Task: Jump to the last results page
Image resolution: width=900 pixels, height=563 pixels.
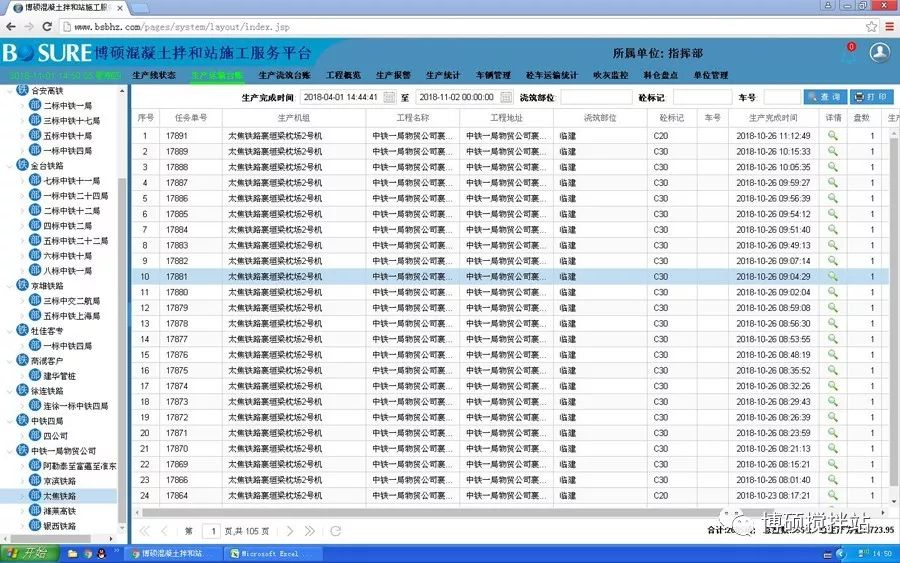Action: coord(309,531)
